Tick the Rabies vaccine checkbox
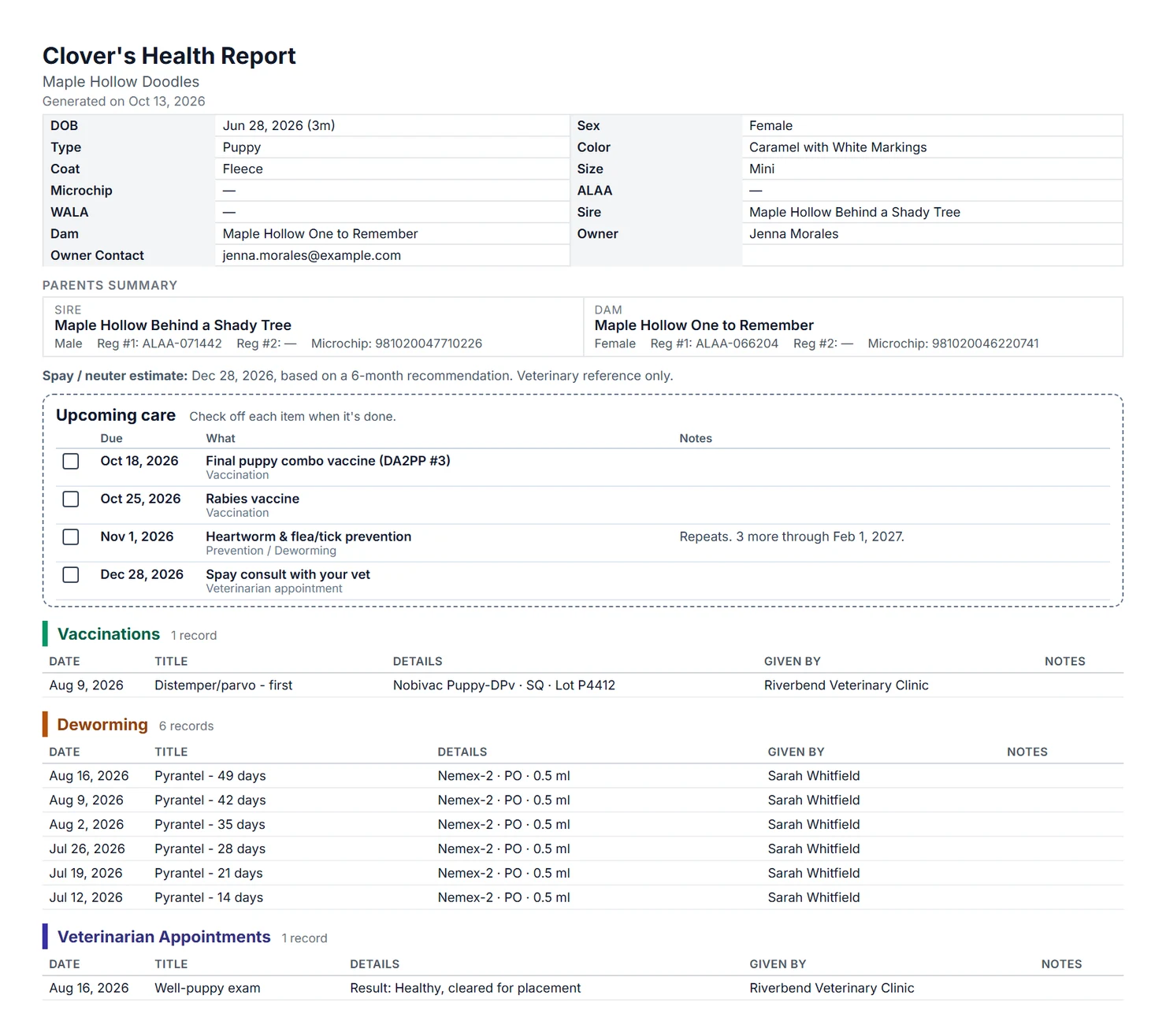The width and height of the screenshot is (1166, 1036). pyautogui.click(x=71, y=499)
